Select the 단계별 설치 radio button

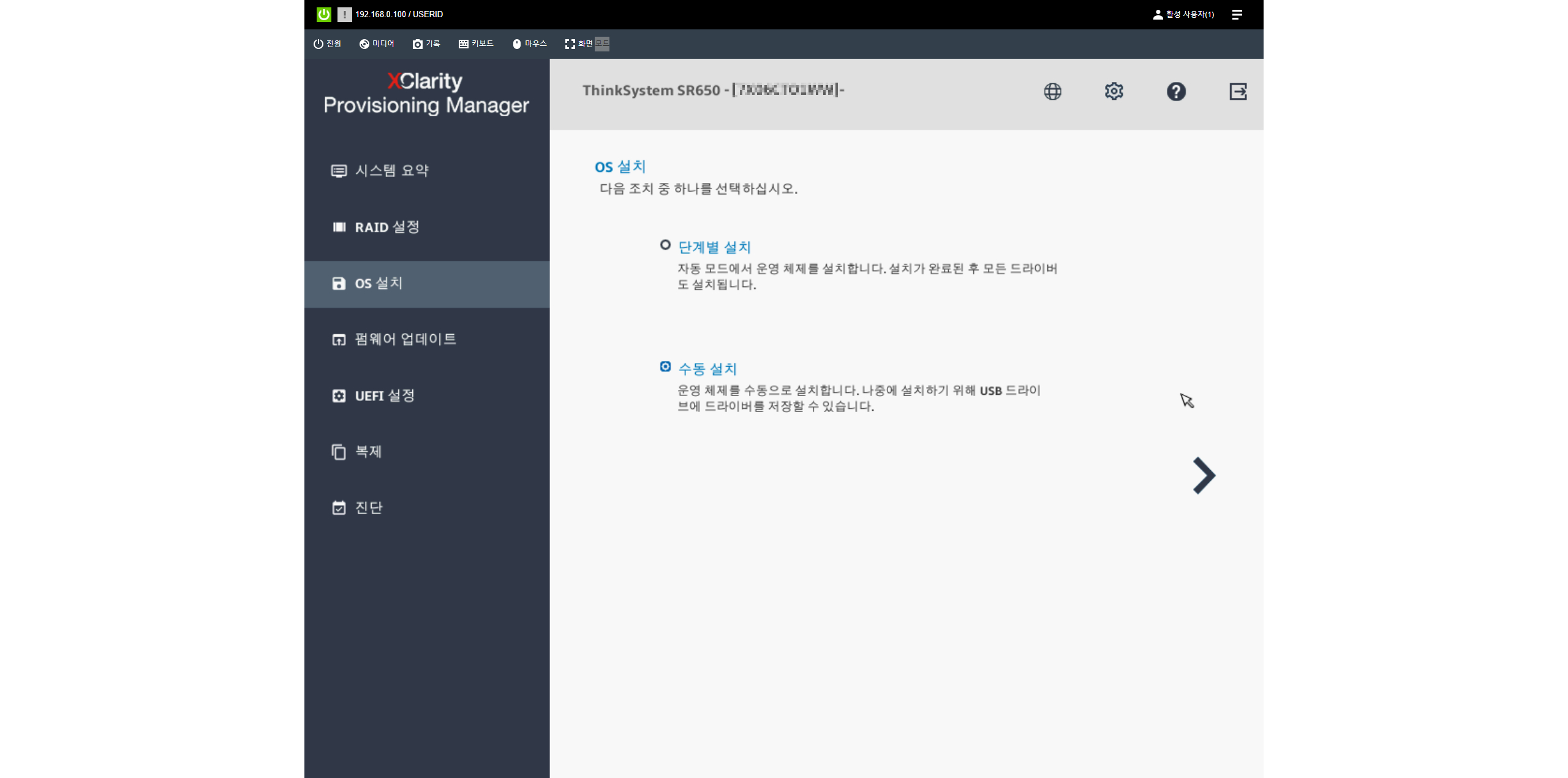(665, 245)
